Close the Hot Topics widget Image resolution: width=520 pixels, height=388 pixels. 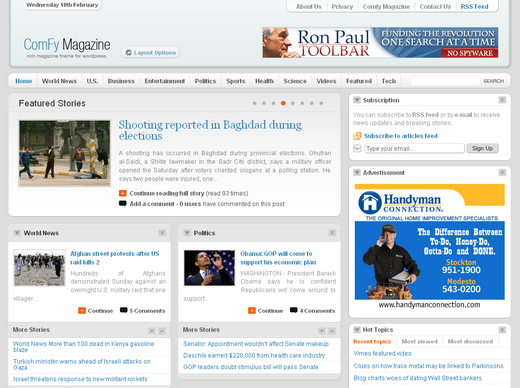[502, 330]
